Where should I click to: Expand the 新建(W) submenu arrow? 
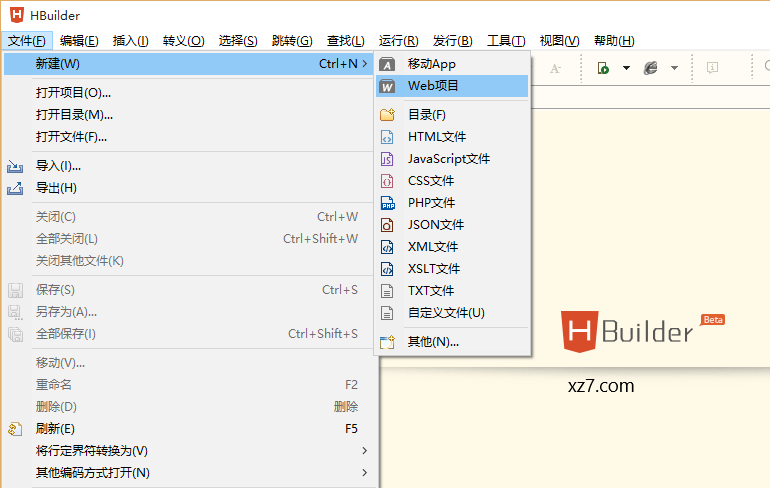[364, 64]
